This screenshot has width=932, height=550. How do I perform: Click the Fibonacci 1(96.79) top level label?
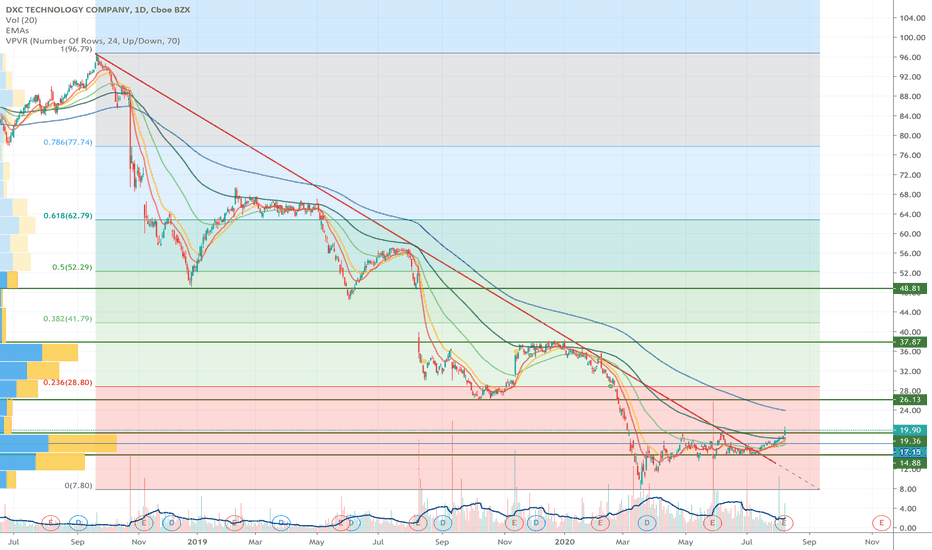(75, 49)
